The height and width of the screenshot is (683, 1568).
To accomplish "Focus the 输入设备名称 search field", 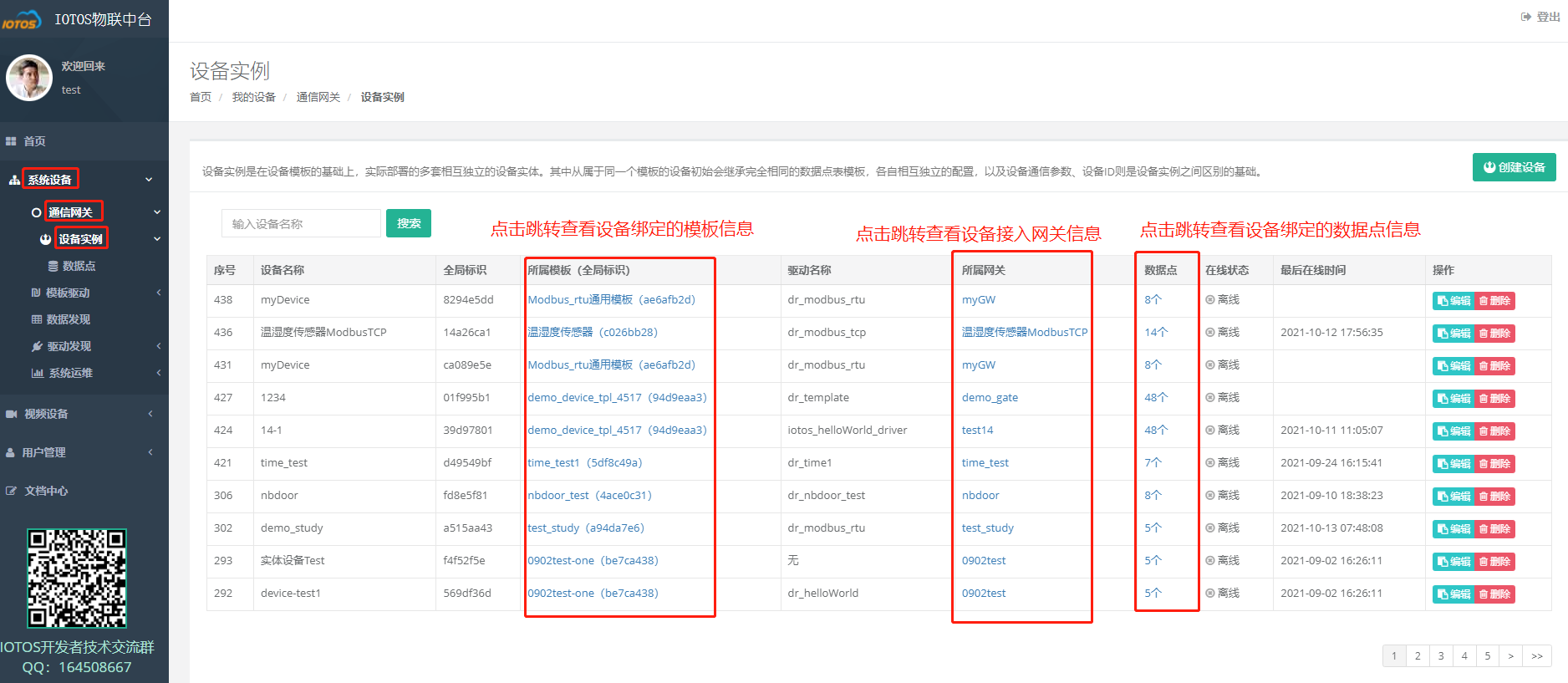I will [301, 223].
